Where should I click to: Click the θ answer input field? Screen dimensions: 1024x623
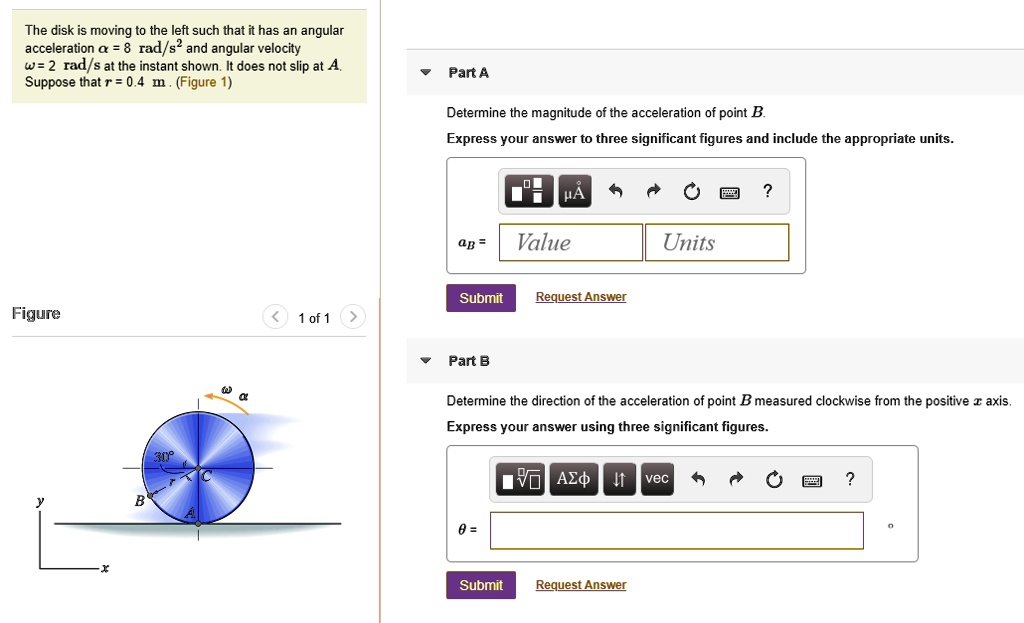pyautogui.click(x=676, y=530)
